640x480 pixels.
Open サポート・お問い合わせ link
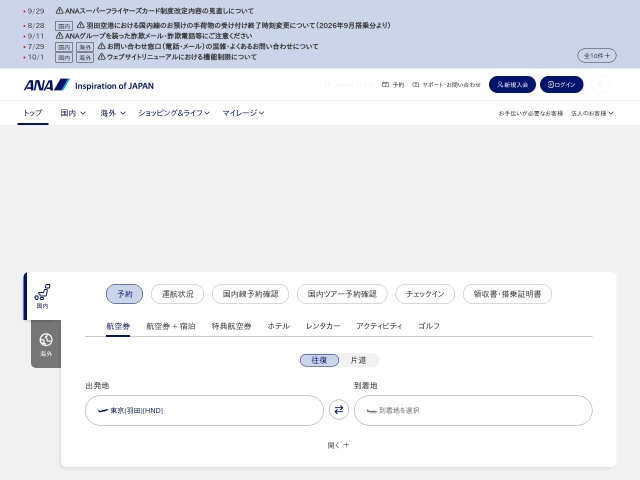click(x=446, y=85)
